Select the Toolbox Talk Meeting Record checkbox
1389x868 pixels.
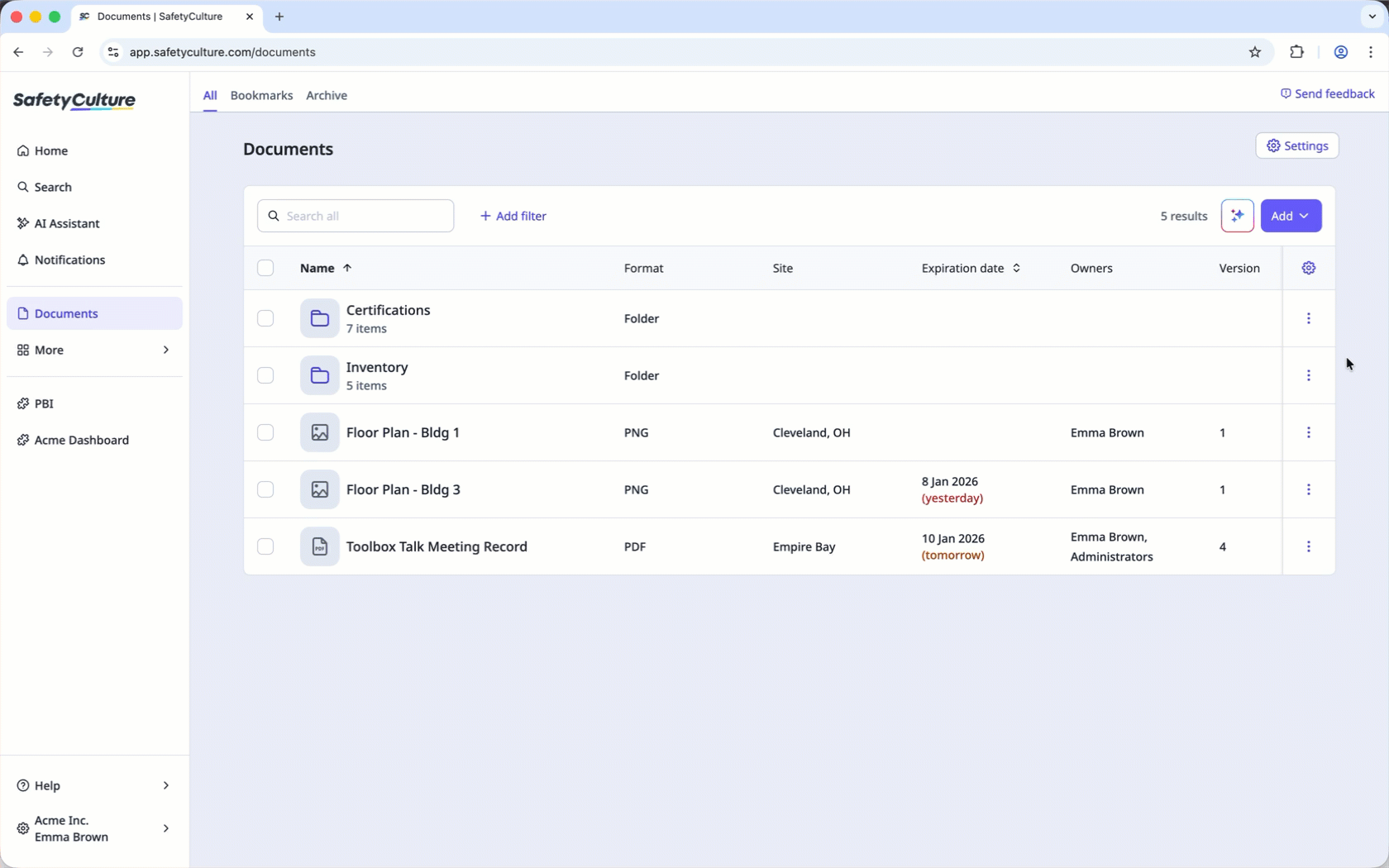265,546
